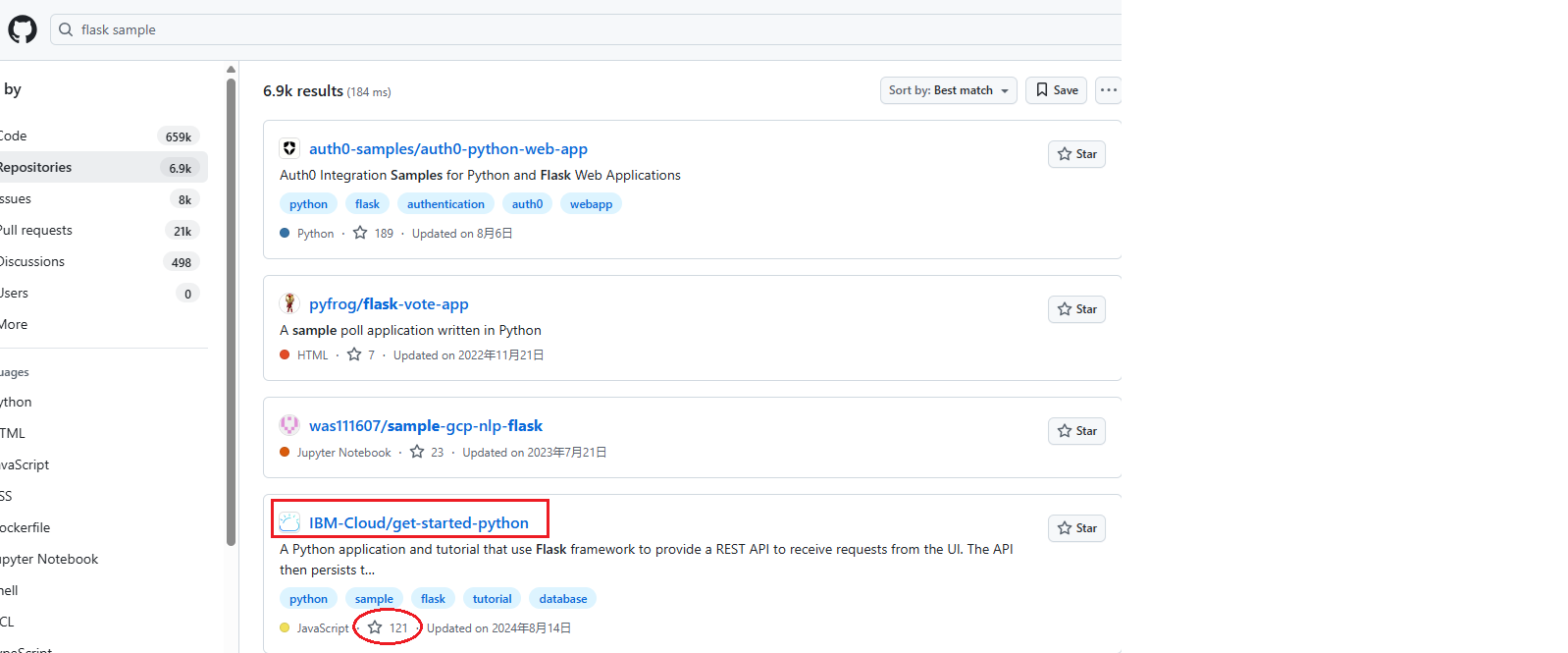The height and width of the screenshot is (653, 1568).
Task: Select the Repositories filter in sidebar
Action: pos(35,167)
